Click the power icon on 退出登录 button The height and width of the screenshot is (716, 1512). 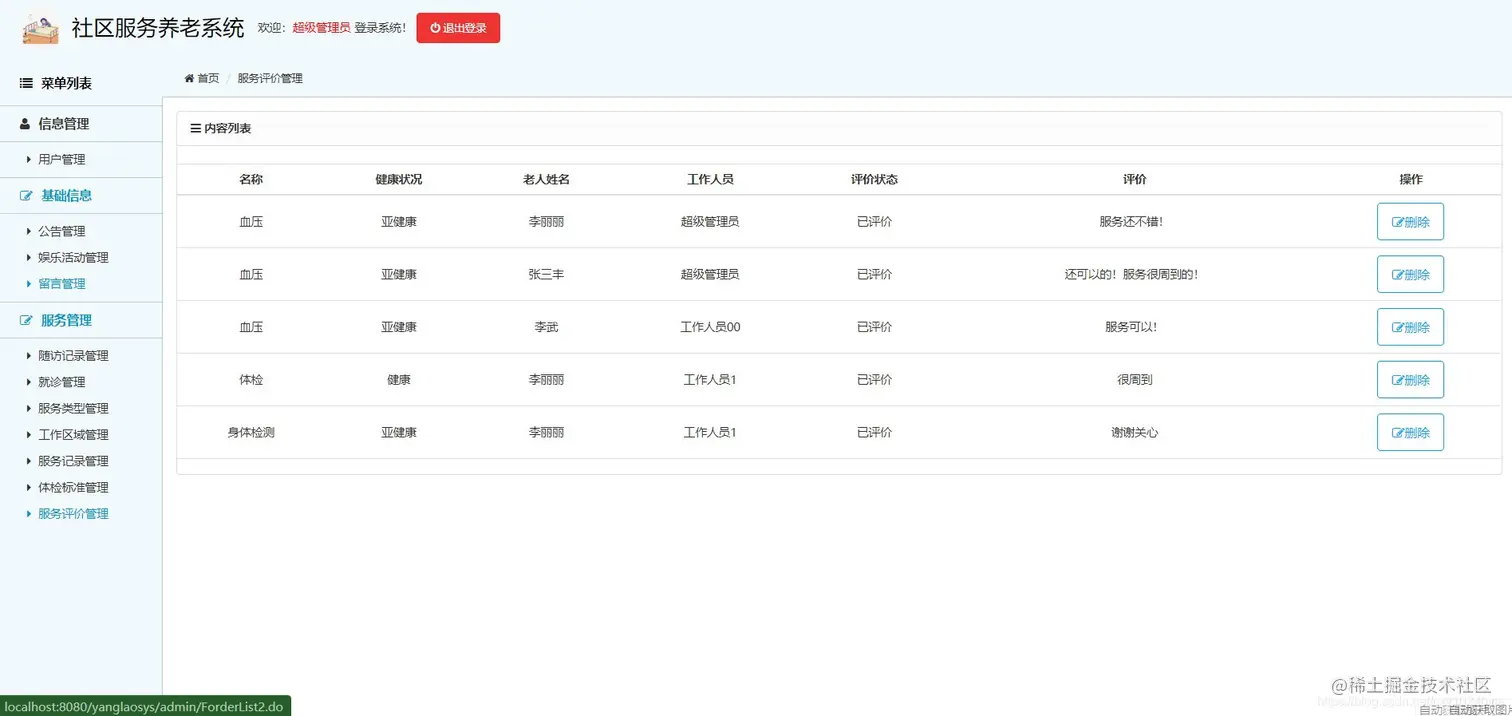[x=435, y=28]
